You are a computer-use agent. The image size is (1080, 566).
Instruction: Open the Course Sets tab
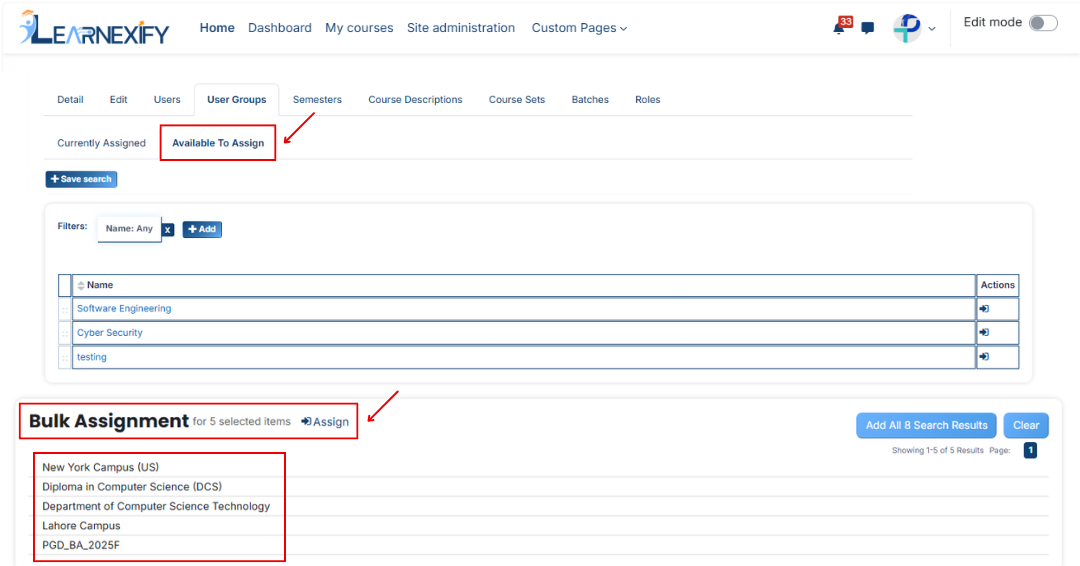517,99
